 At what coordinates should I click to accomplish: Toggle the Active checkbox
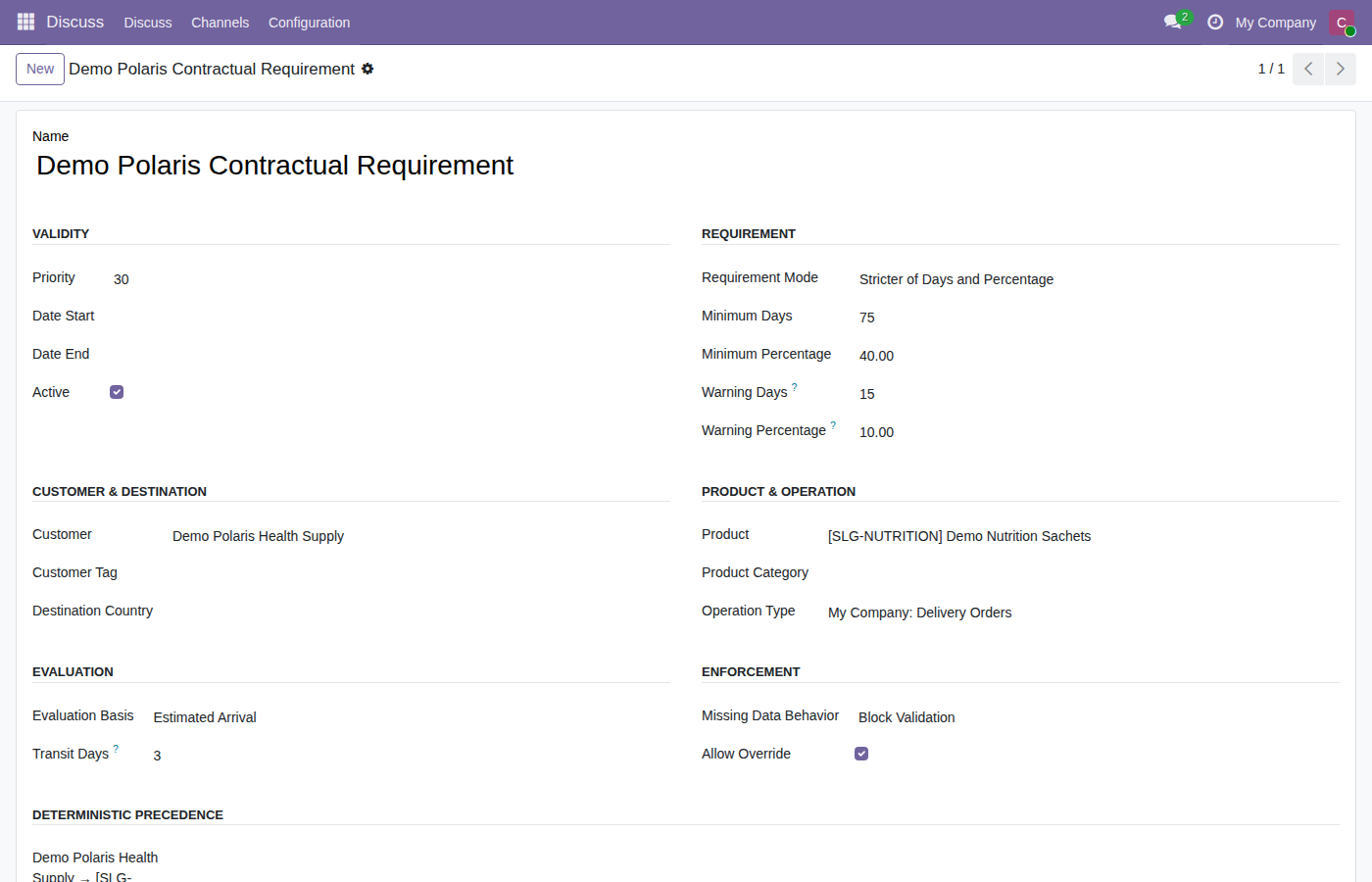(117, 392)
